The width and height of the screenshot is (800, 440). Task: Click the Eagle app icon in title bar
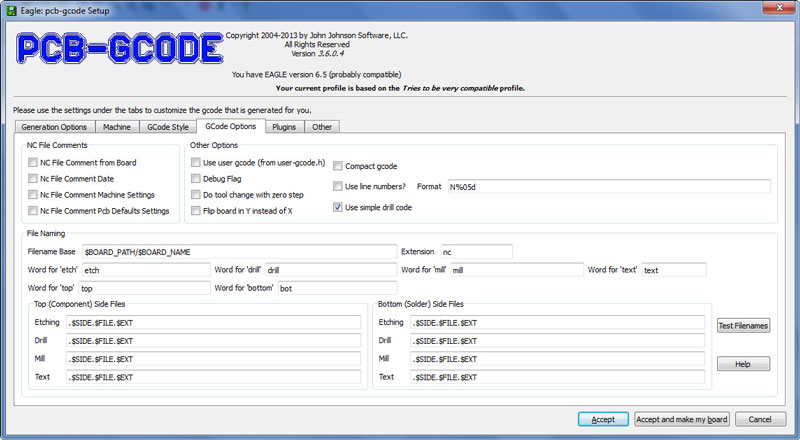pyautogui.click(x=11, y=10)
